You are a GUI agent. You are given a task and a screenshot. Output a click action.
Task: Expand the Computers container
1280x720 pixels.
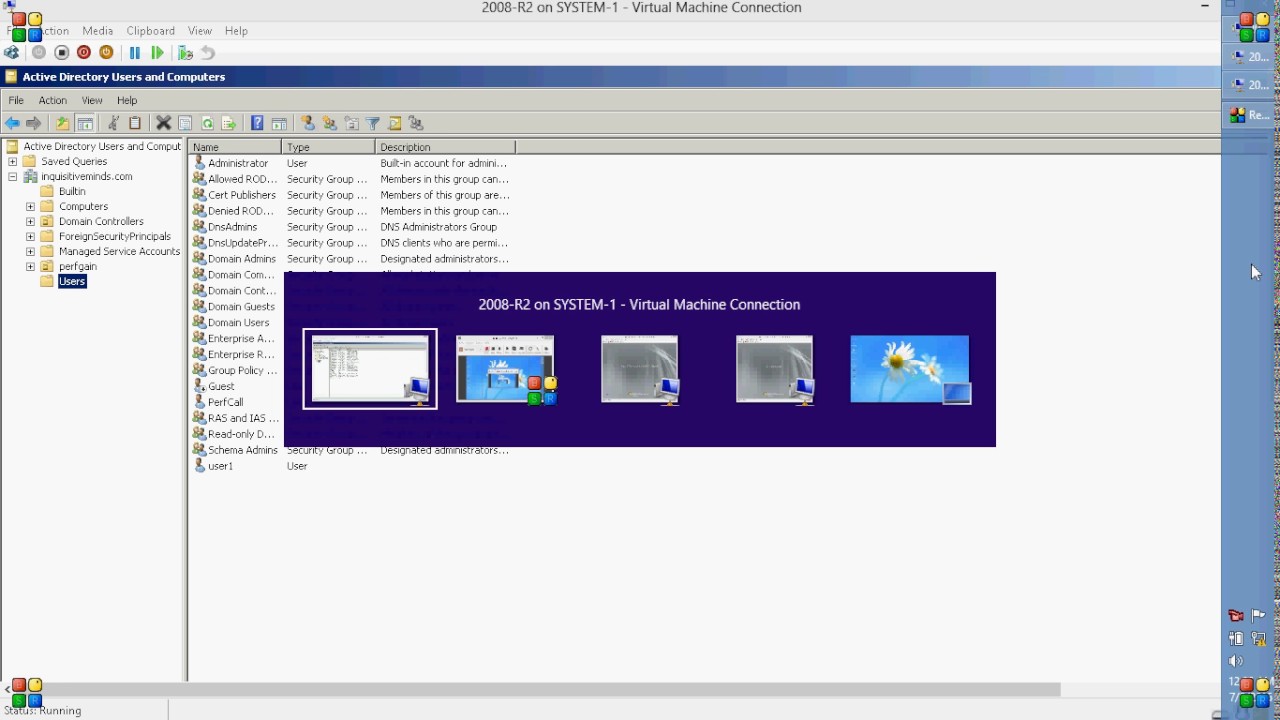tap(30, 206)
